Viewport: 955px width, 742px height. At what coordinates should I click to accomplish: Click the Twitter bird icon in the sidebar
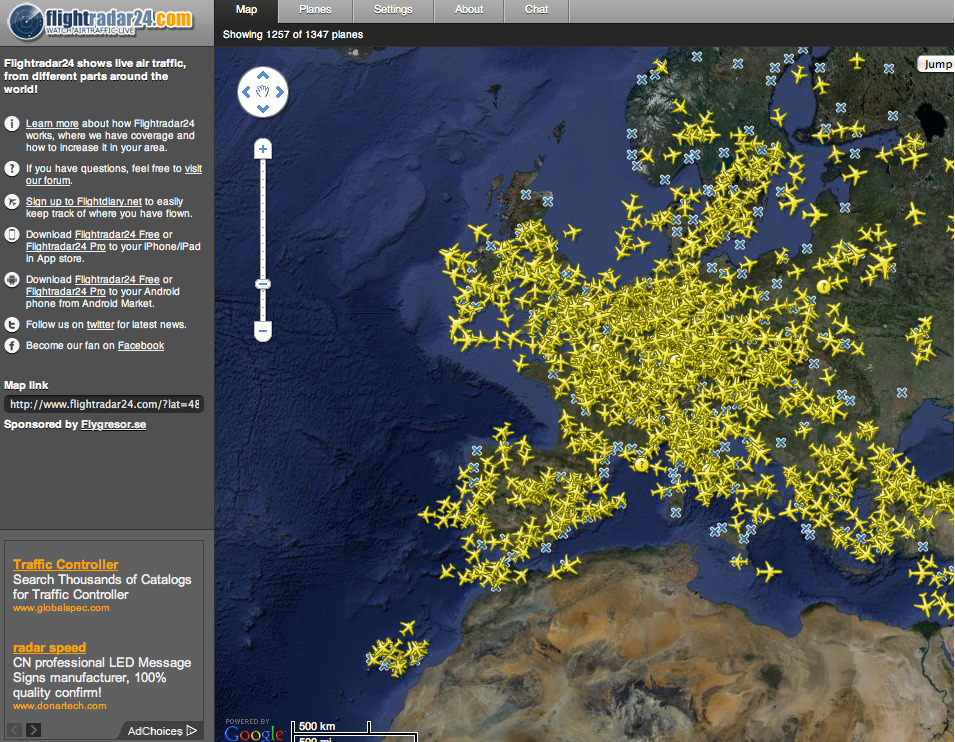[x=12, y=325]
